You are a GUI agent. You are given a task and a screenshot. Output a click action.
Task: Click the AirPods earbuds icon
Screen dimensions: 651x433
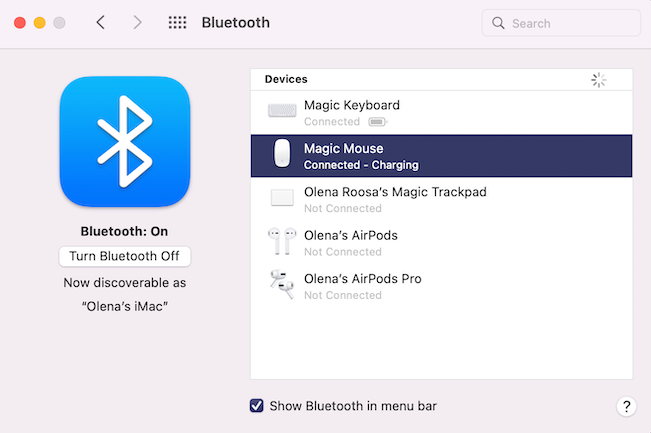point(282,242)
